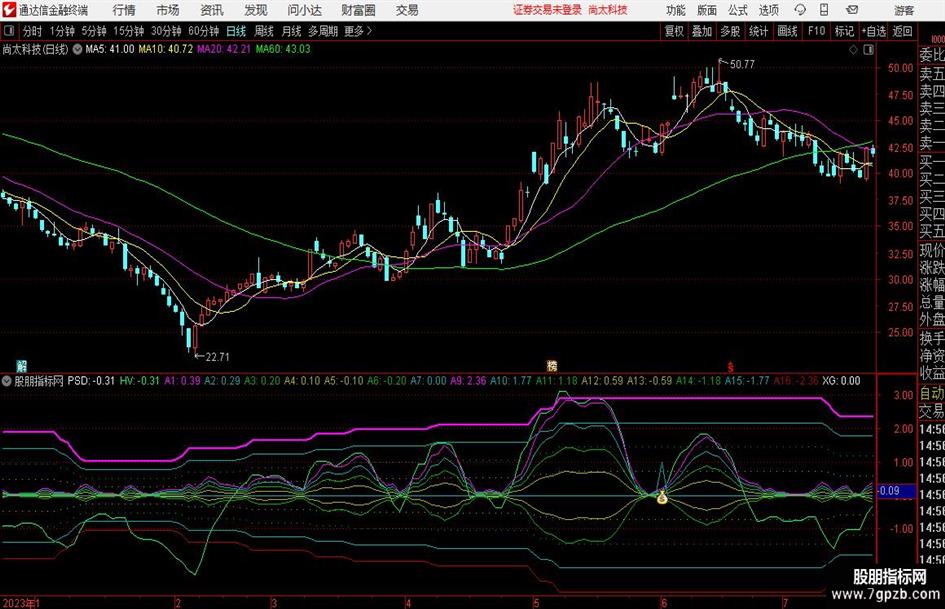Open the mobile phone icon
Viewport: 945px width, 609px height.
(824, 10)
